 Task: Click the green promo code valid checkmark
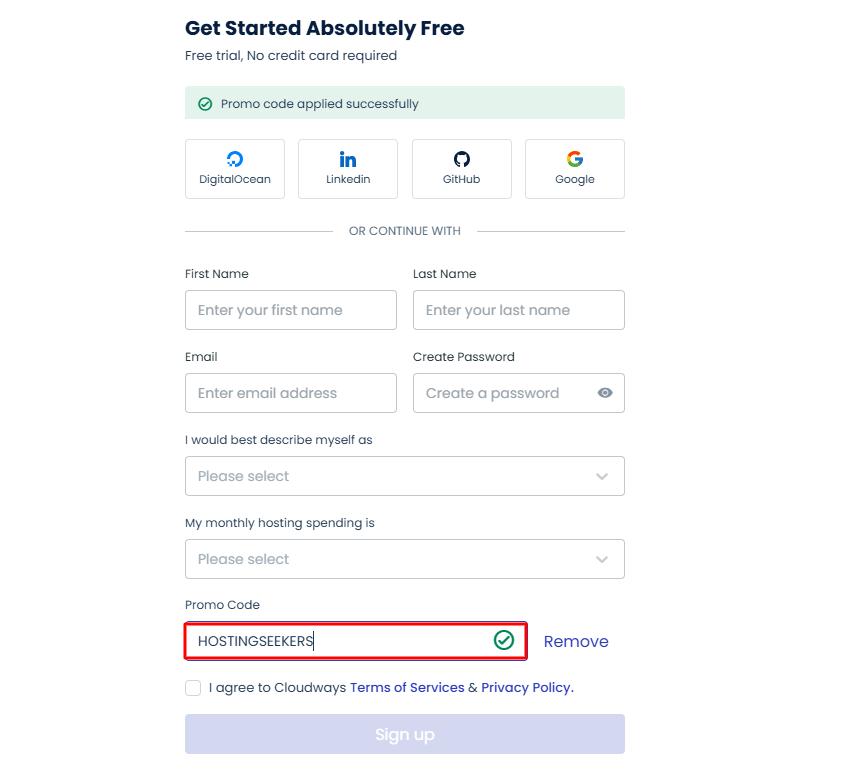coord(504,640)
